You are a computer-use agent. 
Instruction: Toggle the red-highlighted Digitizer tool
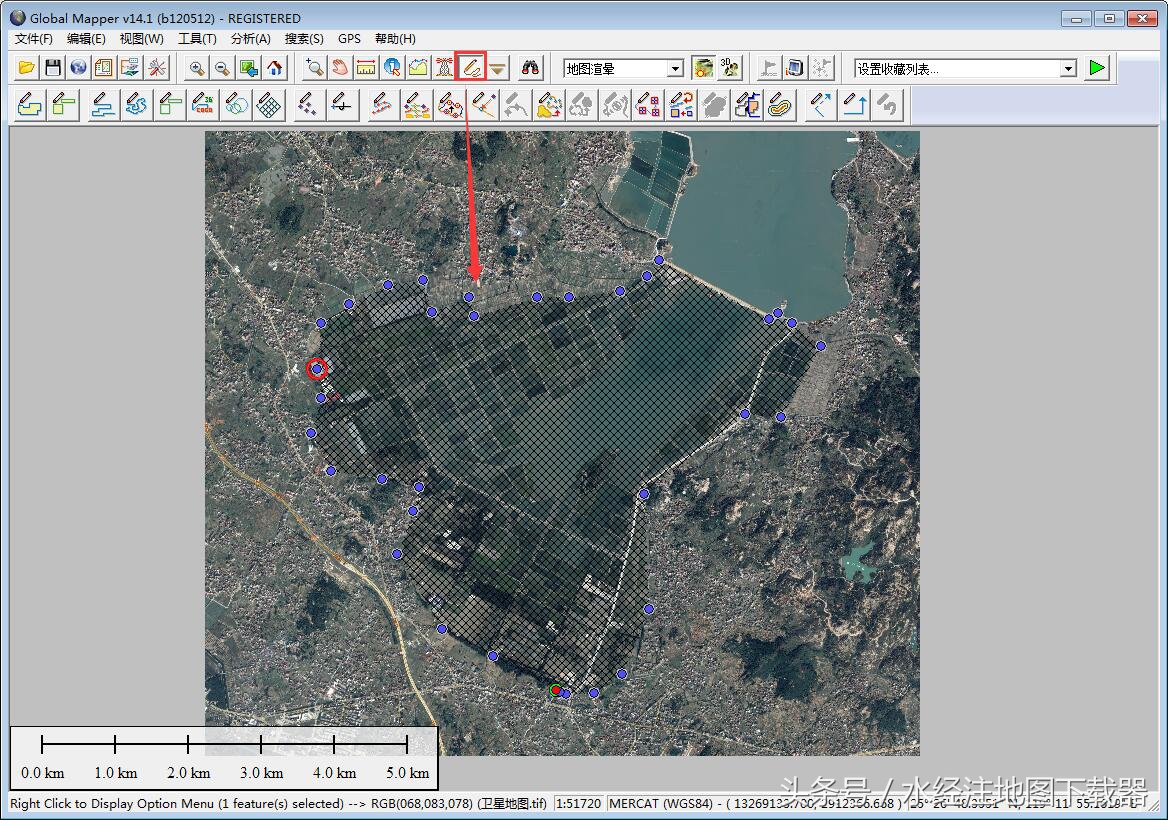[x=470, y=68]
